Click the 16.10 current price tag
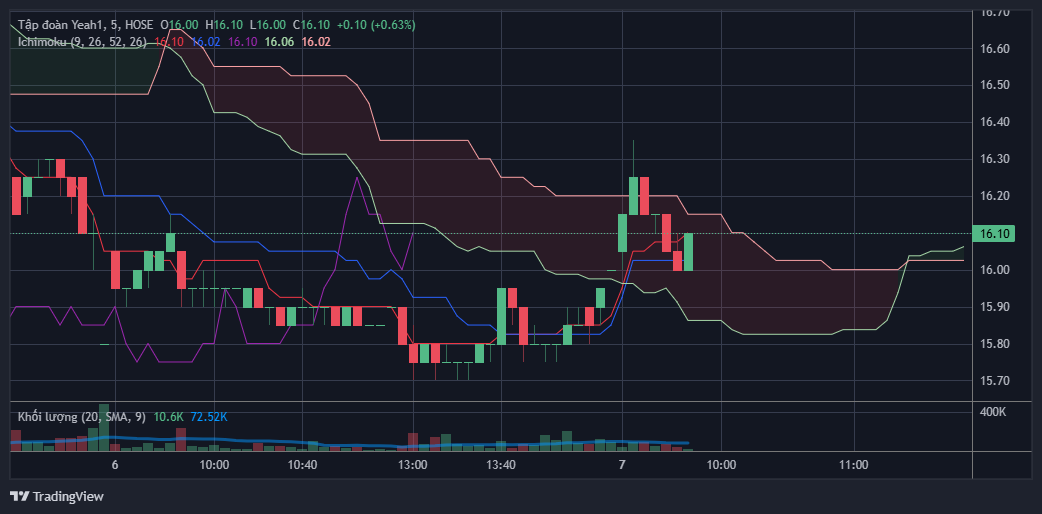Screen dimensions: 1042x514 click(993, 233)
